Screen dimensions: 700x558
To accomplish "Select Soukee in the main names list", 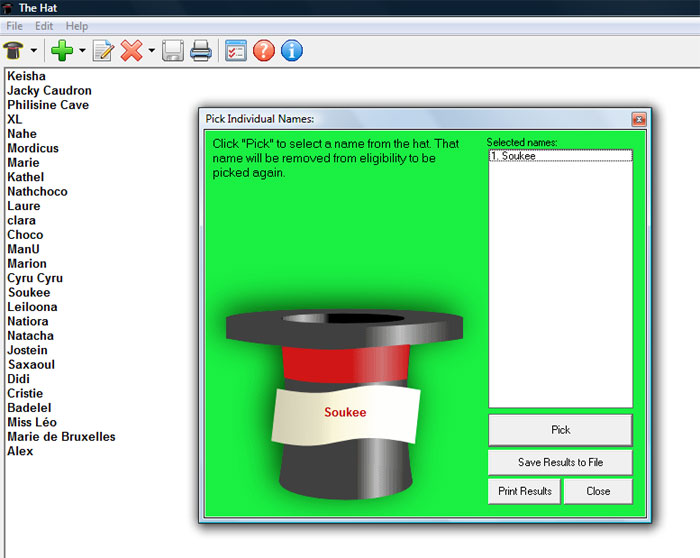I will [x=29, y=292].
